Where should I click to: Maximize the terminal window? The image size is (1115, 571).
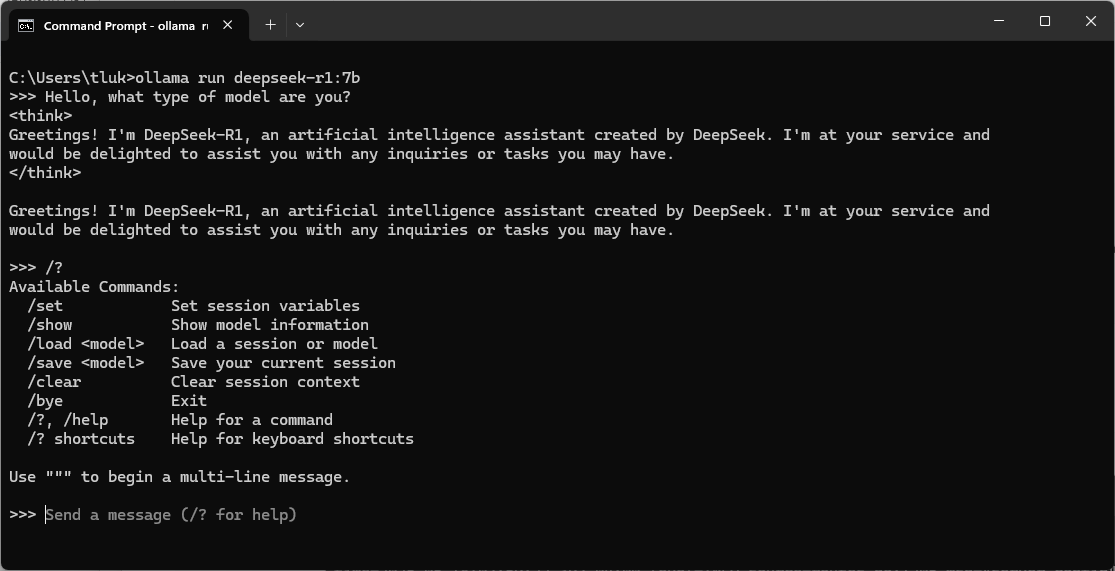(x=1045, y=21)
